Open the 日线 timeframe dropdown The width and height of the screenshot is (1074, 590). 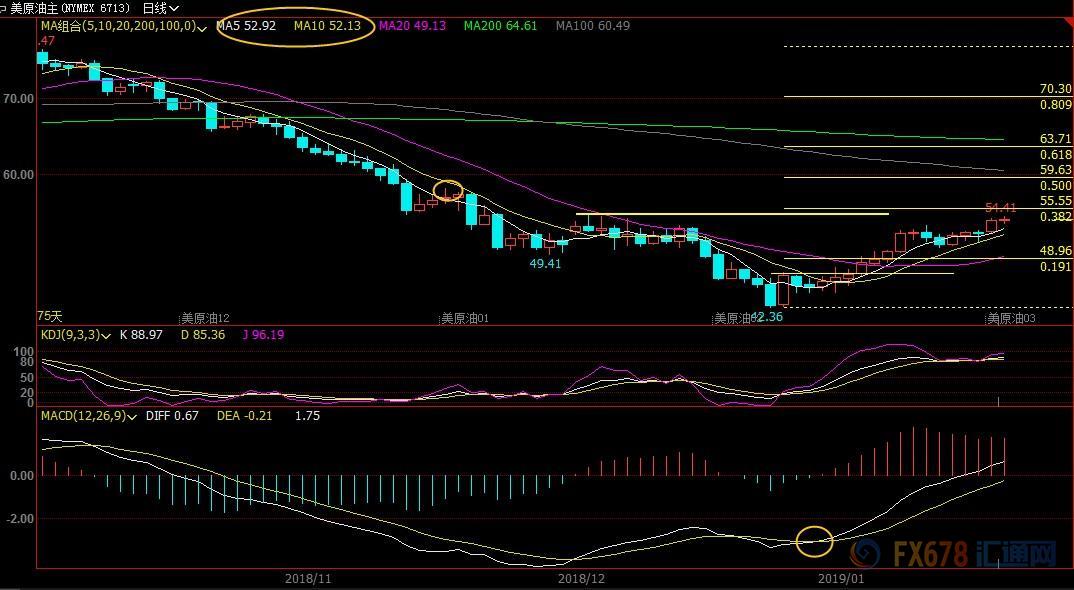[160, 8]
